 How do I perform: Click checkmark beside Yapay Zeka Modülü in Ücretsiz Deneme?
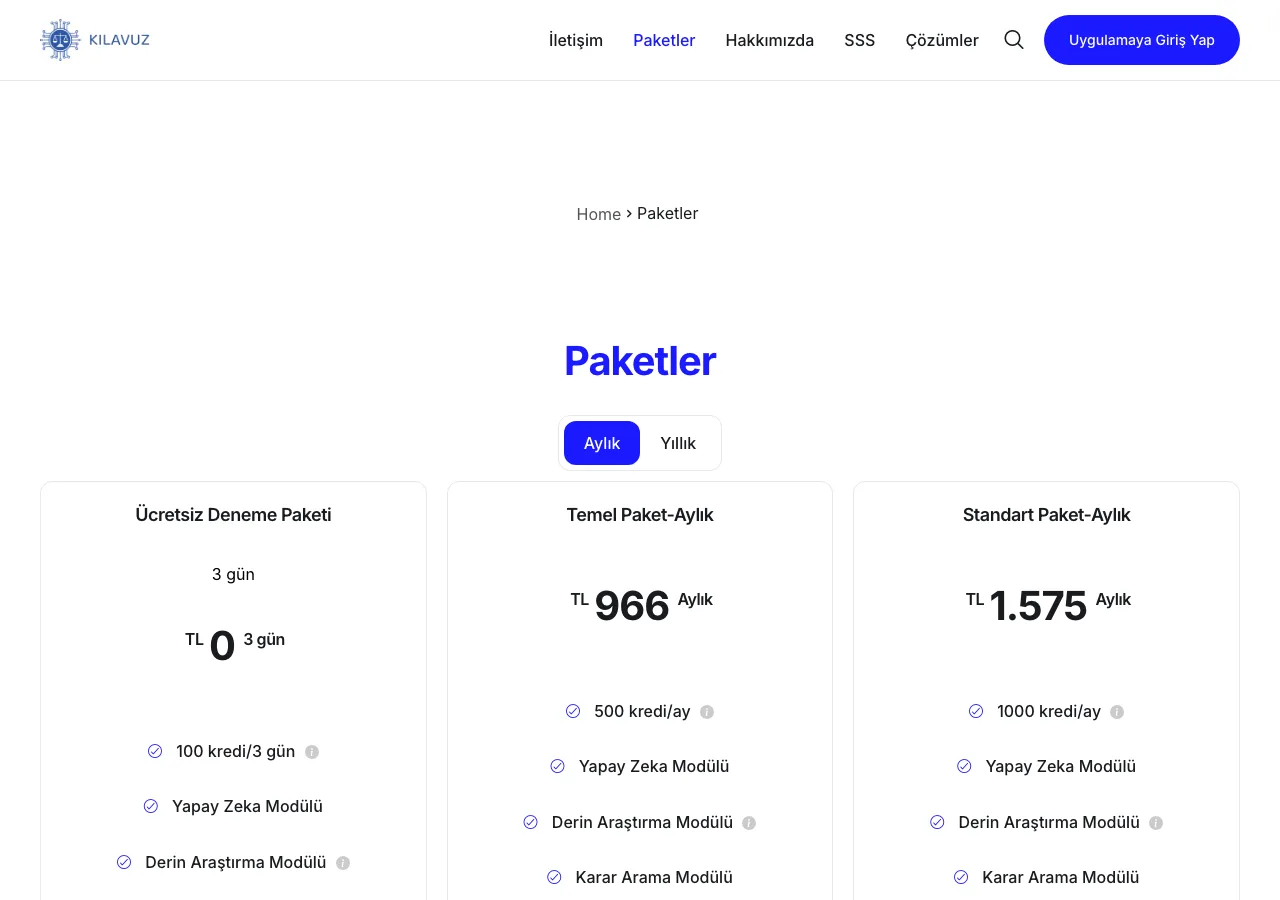(151, 806)
